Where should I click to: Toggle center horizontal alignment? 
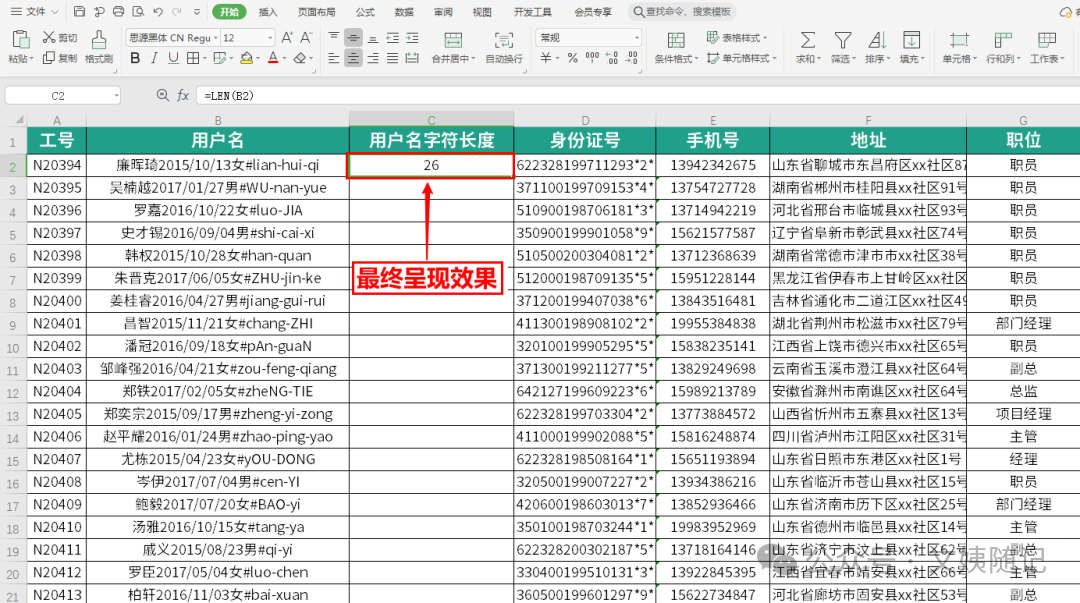pos(353,58)
